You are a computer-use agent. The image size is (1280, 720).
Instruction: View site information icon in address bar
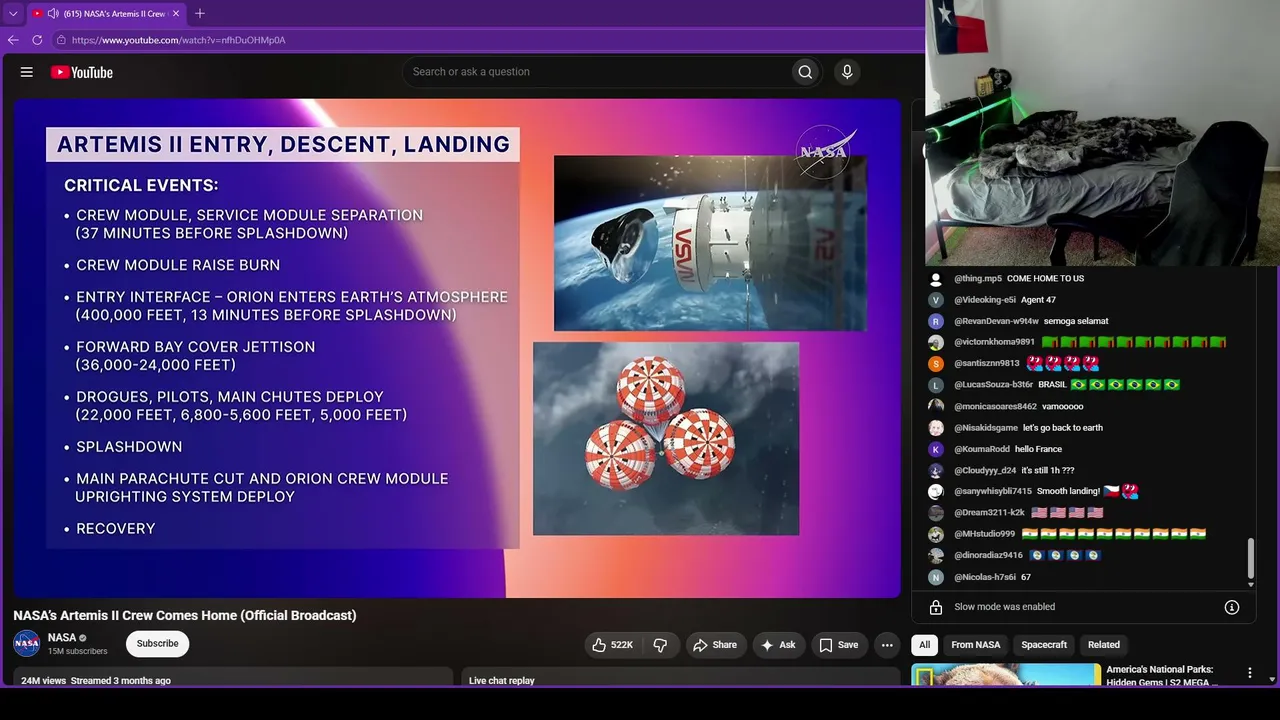pos(61,40)
